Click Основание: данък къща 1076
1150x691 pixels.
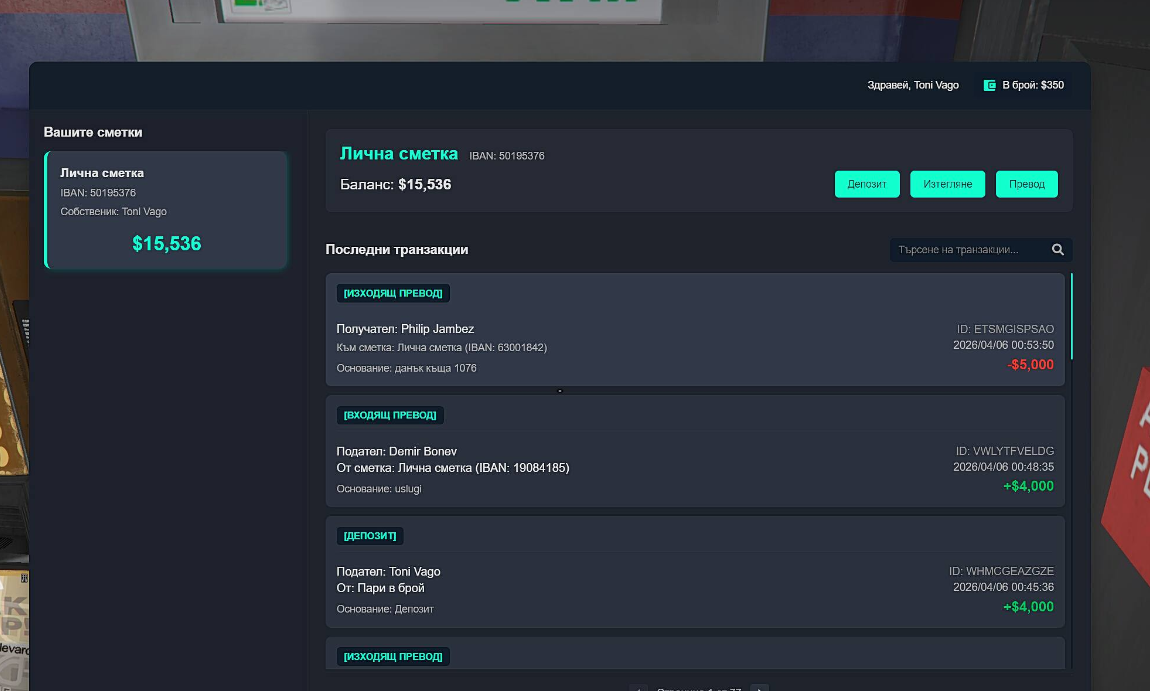pyautogui.click(x=406, y=368)
